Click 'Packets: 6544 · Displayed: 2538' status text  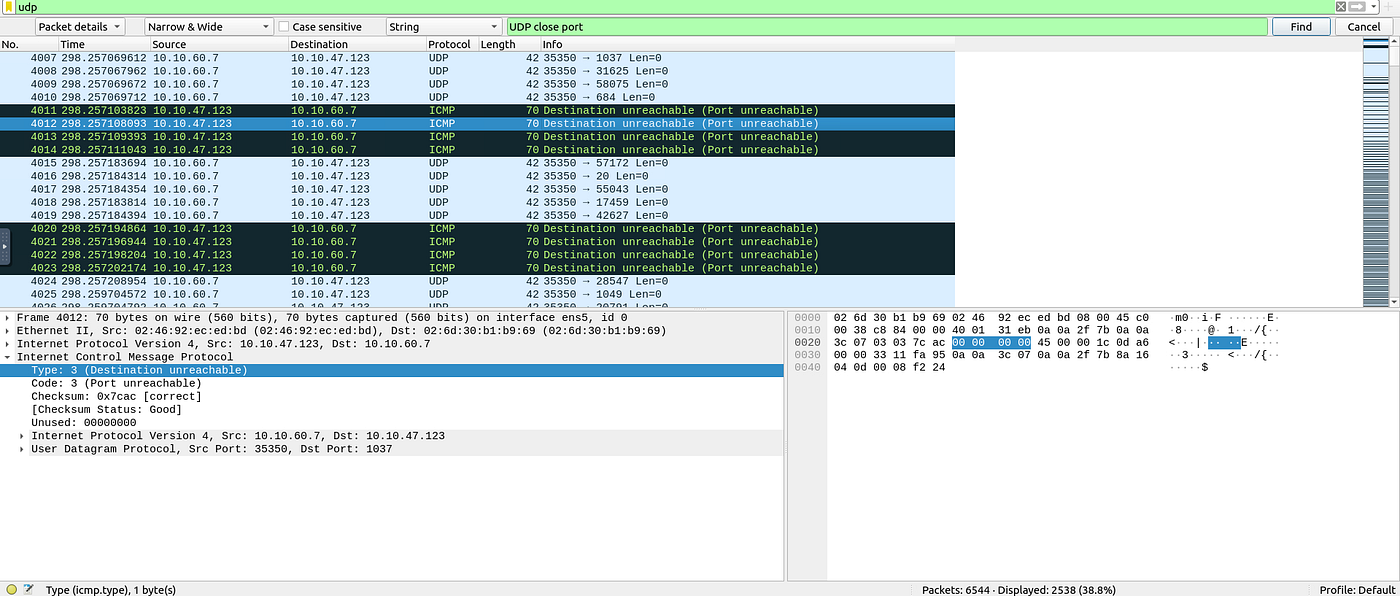coord(1018,590)
